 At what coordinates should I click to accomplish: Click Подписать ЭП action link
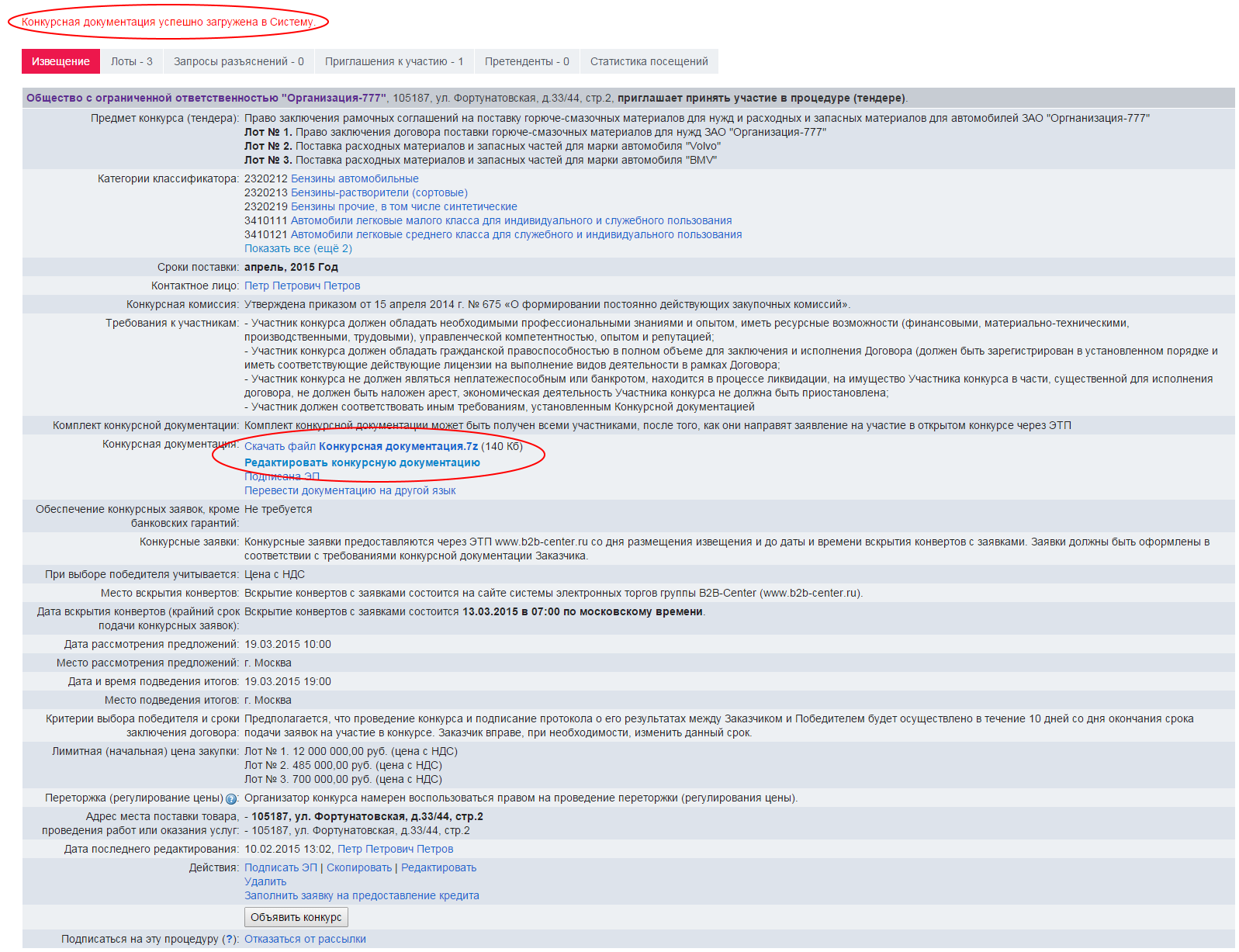[x=280, y=867]
